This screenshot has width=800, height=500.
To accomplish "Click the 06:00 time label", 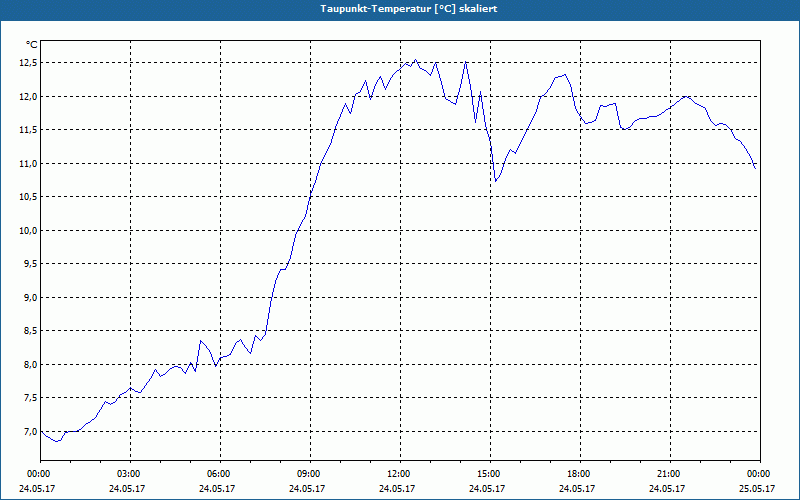I will point(220,474).
